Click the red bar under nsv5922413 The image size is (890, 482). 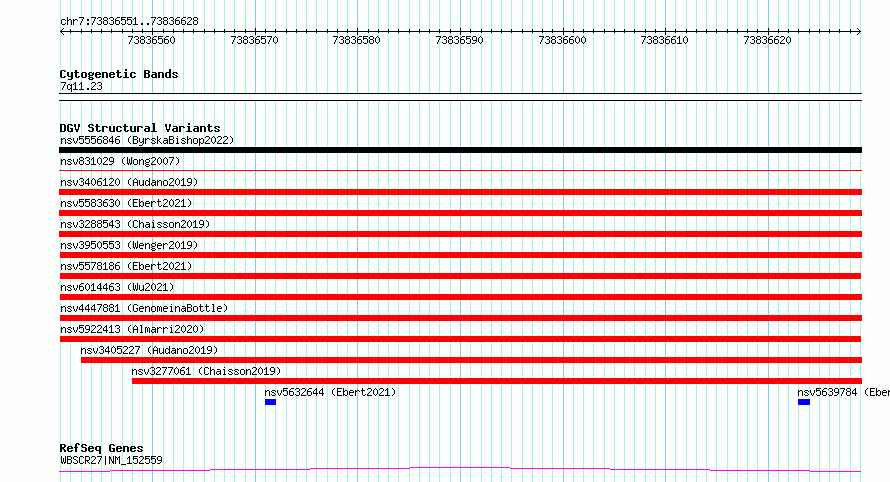(460, 339)
